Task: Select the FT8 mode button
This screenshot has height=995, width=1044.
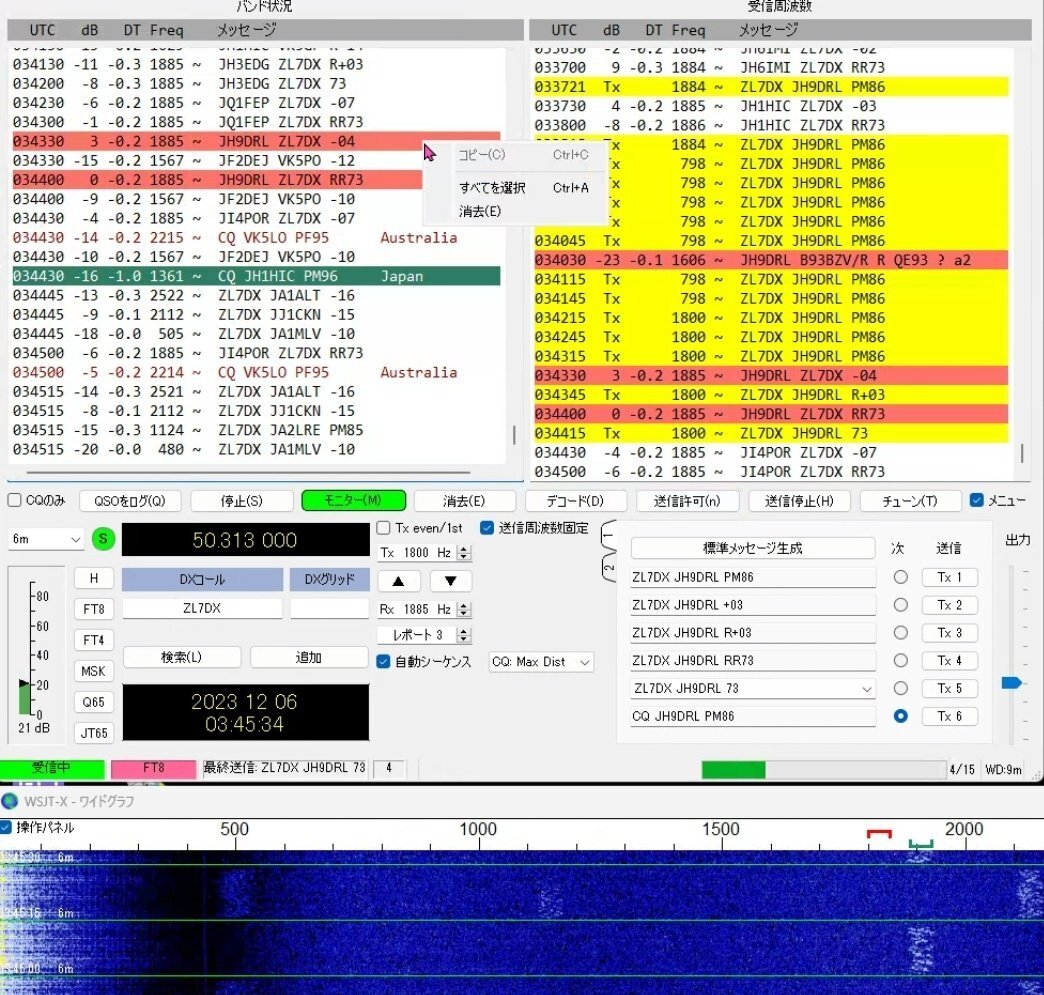Action: (93, 609)
